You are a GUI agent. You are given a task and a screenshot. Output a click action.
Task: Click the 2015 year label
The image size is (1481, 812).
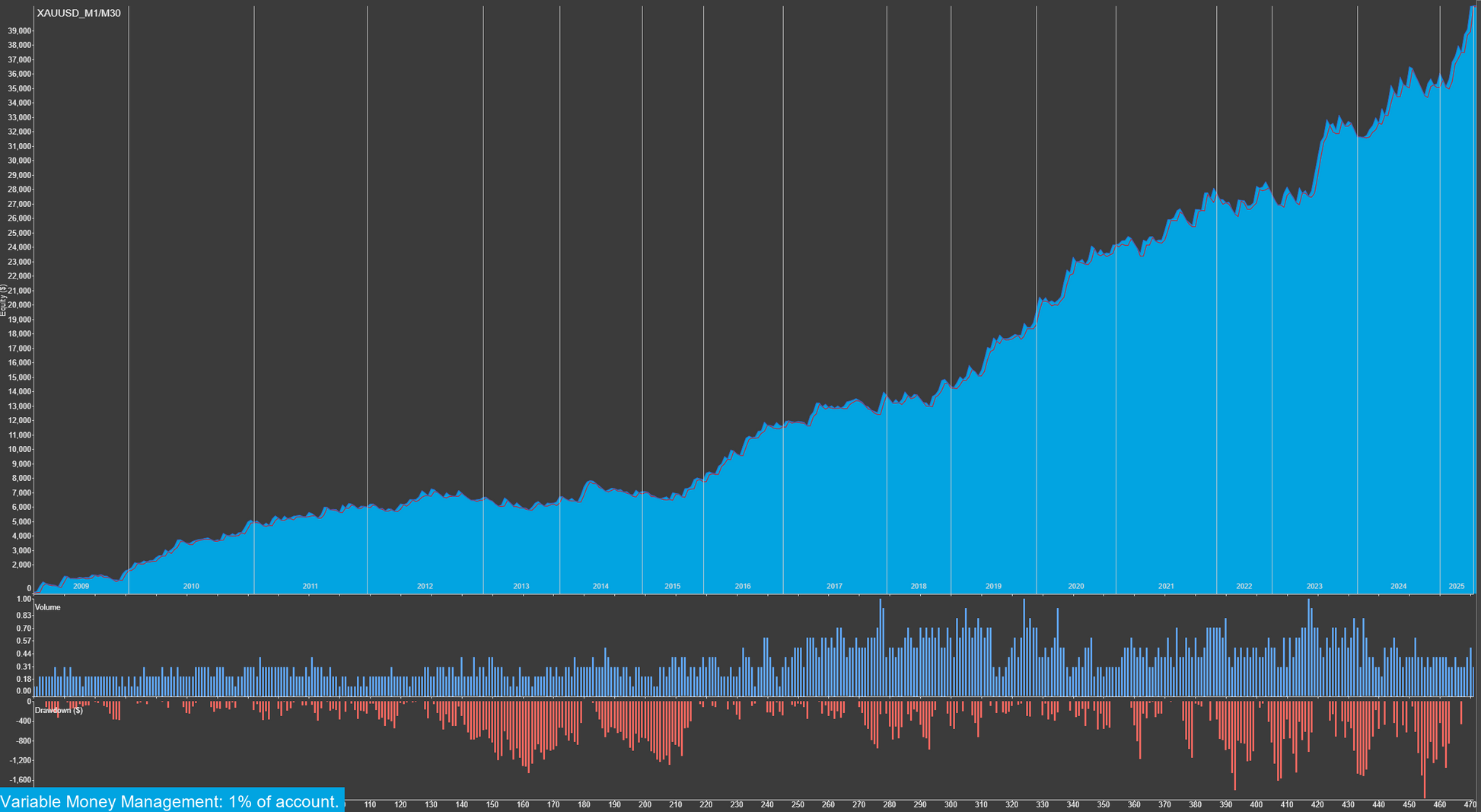point(673,586)
